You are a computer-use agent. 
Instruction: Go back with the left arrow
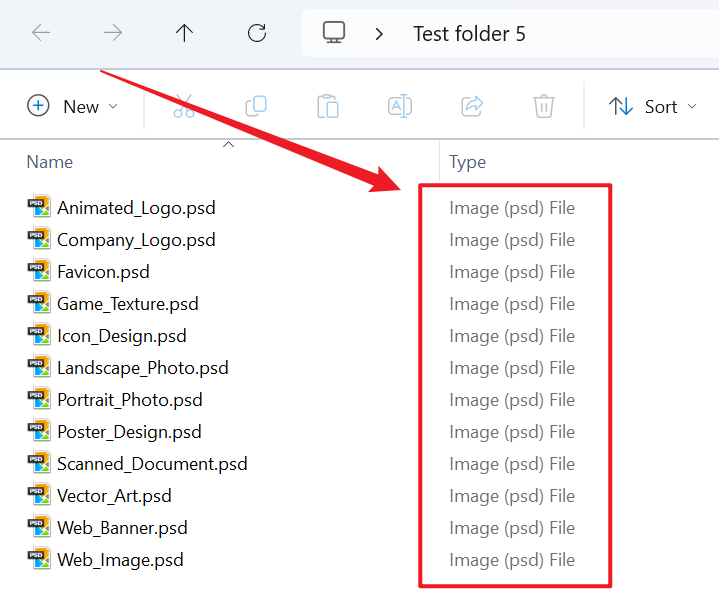click(41, 33)
